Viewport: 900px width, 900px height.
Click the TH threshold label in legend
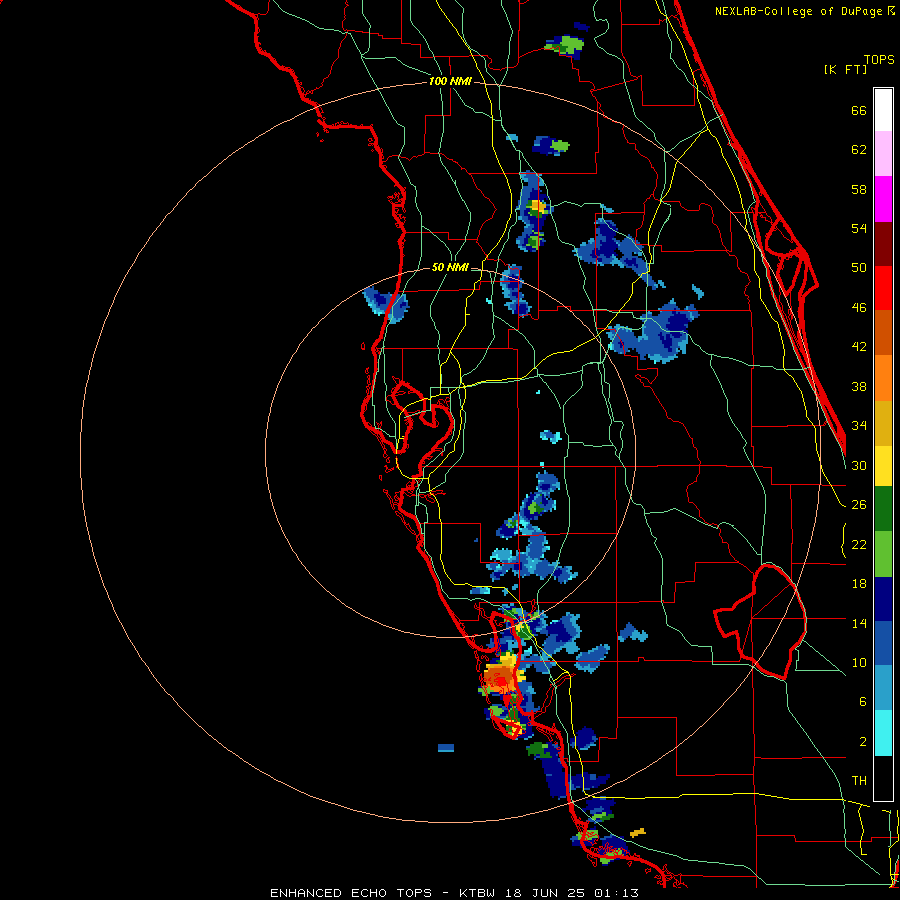(x=859, y=781)
